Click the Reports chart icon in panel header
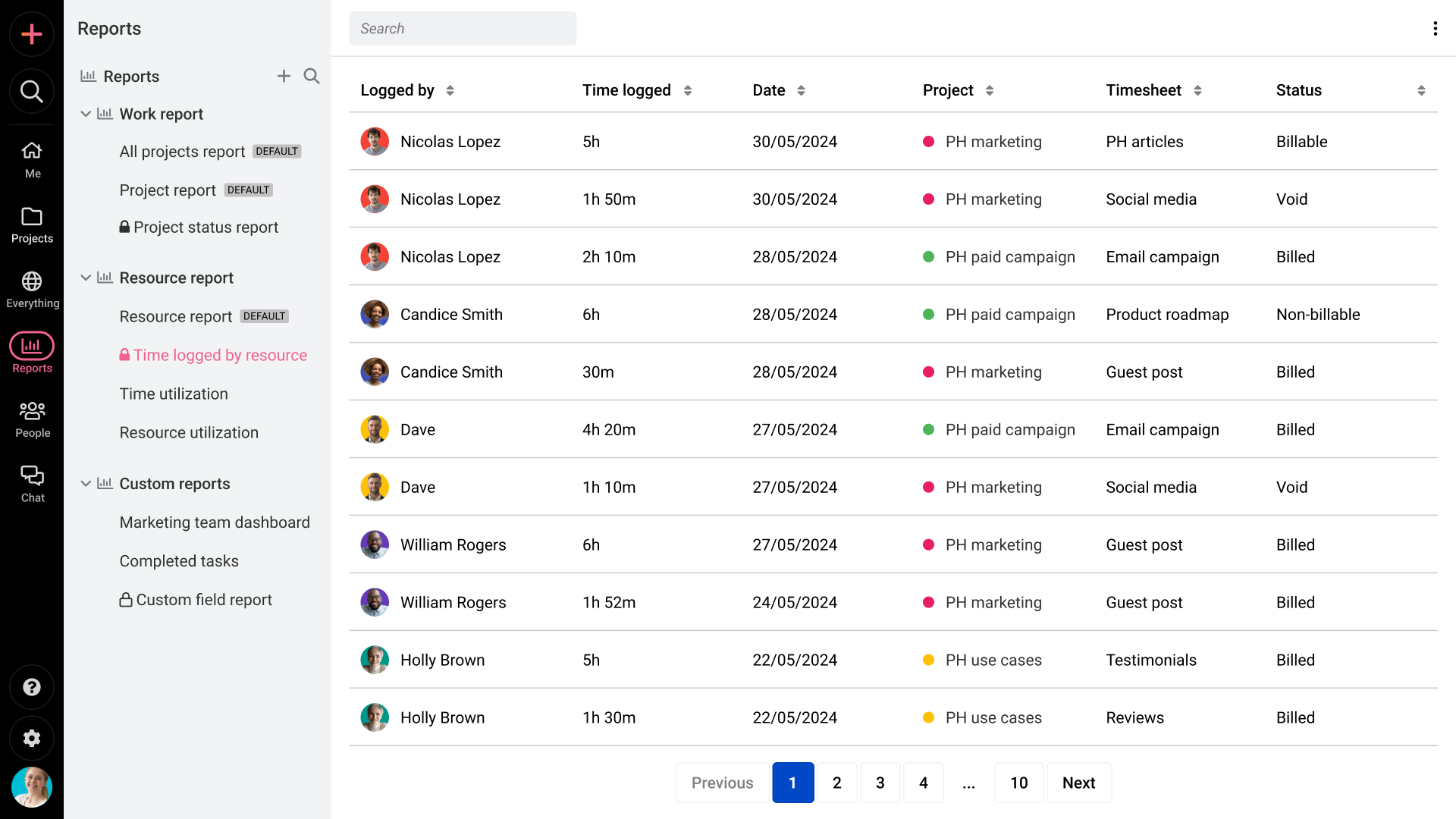 click(88, 76)
